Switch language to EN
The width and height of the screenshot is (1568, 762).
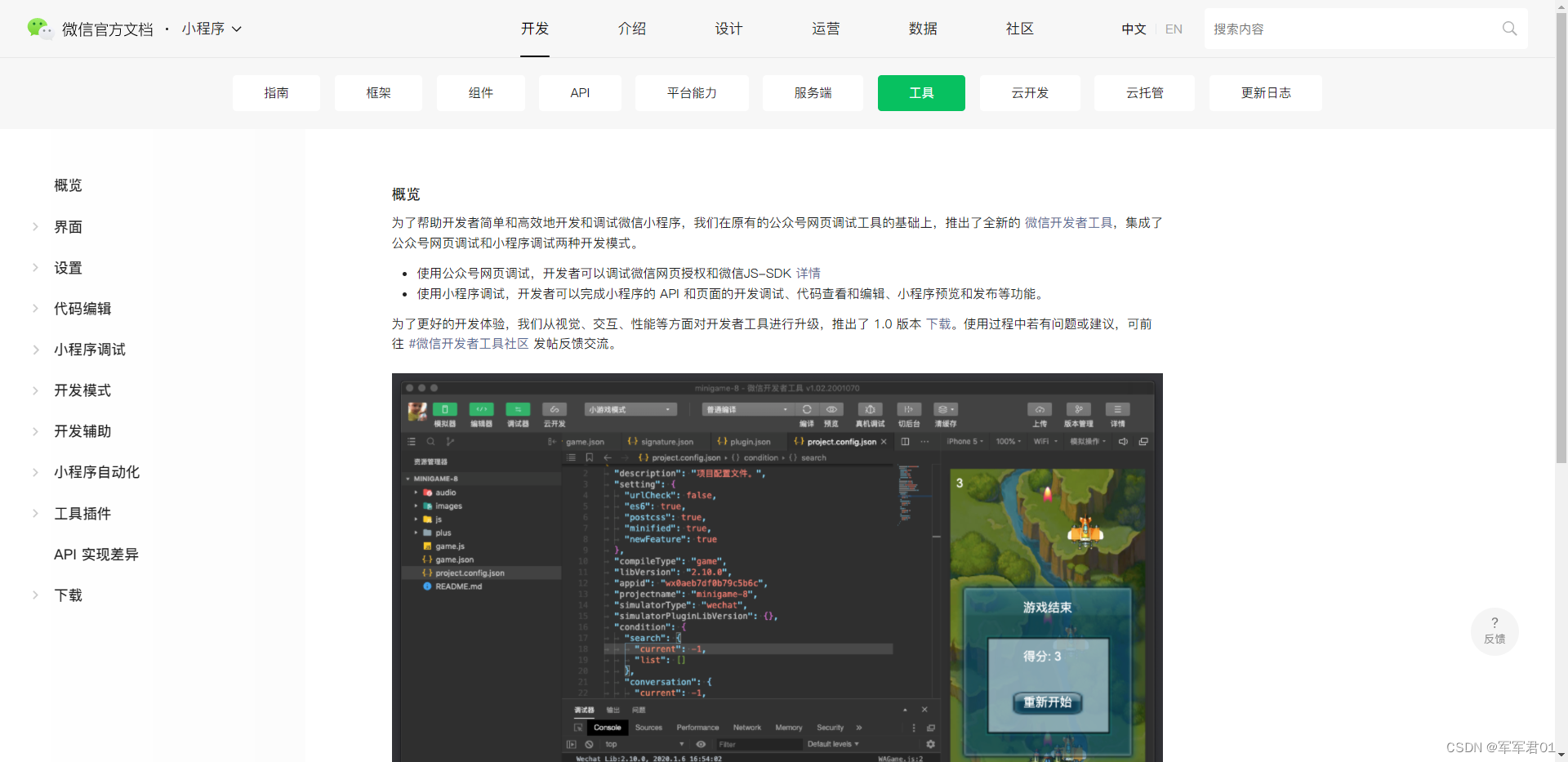[x=1174, y=29]
